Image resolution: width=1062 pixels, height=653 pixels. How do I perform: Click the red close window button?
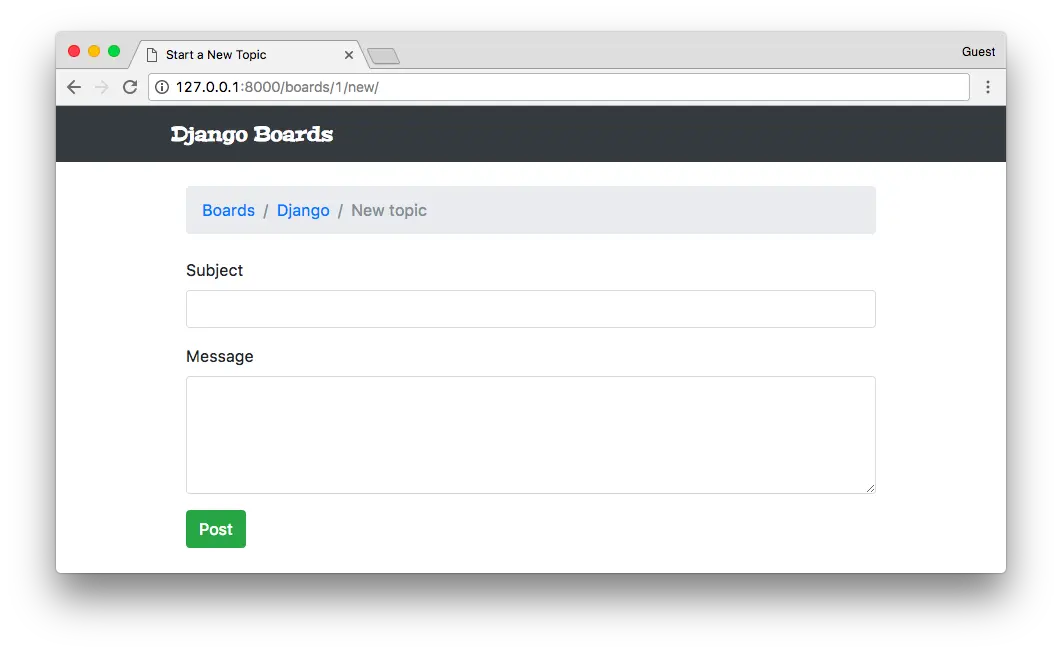75,51
